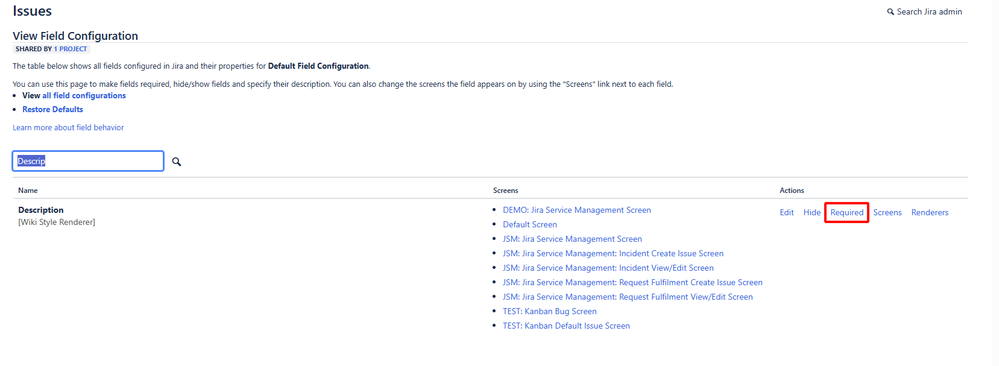Open TEST: Kanban Default Issue Screen

coord(566,326)
